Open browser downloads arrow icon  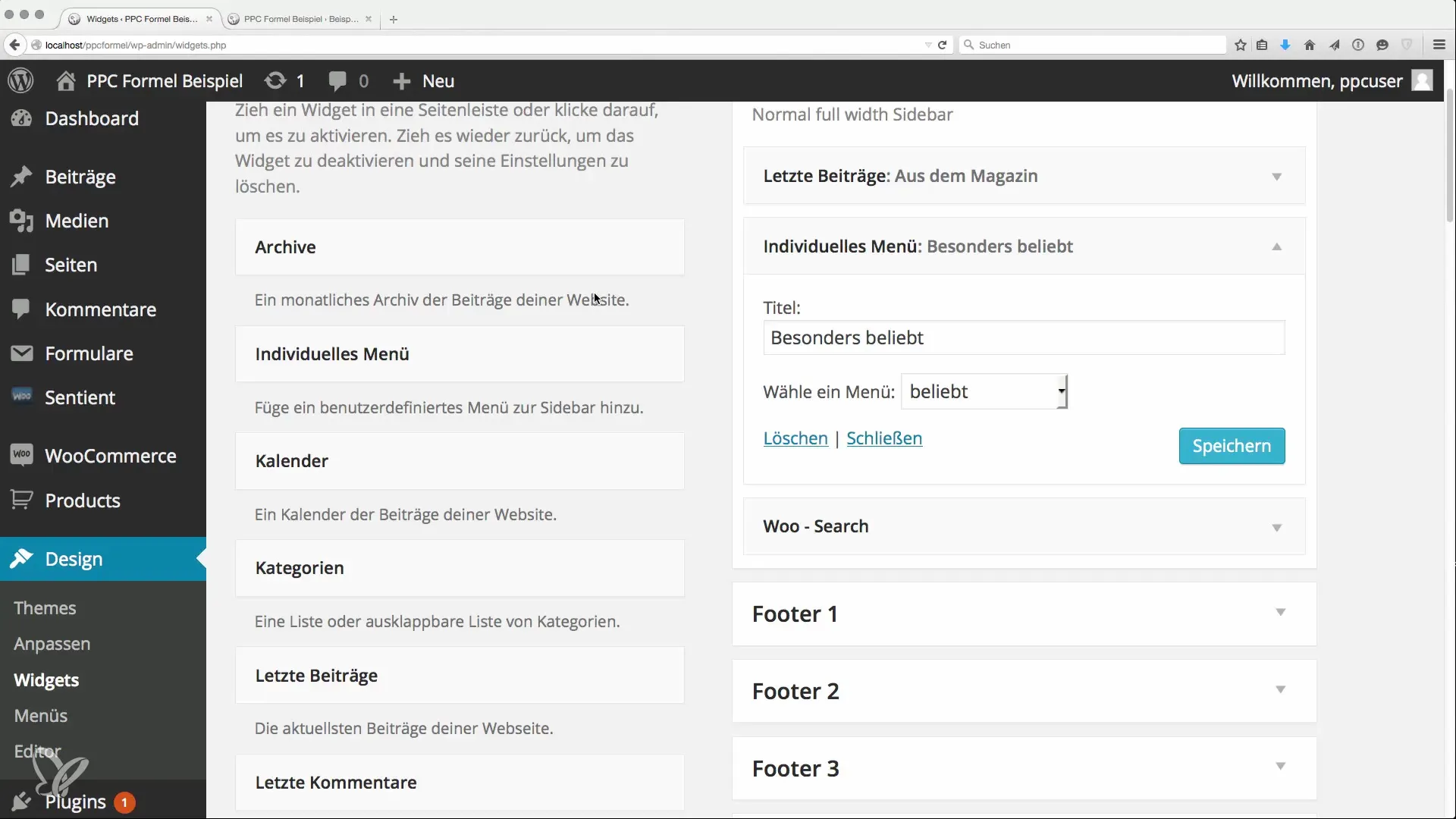coord(1285,45)
